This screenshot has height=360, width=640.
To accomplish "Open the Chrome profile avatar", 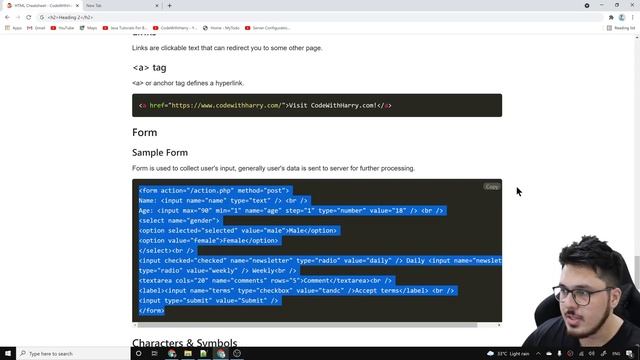I will click(x=622, y=18).
